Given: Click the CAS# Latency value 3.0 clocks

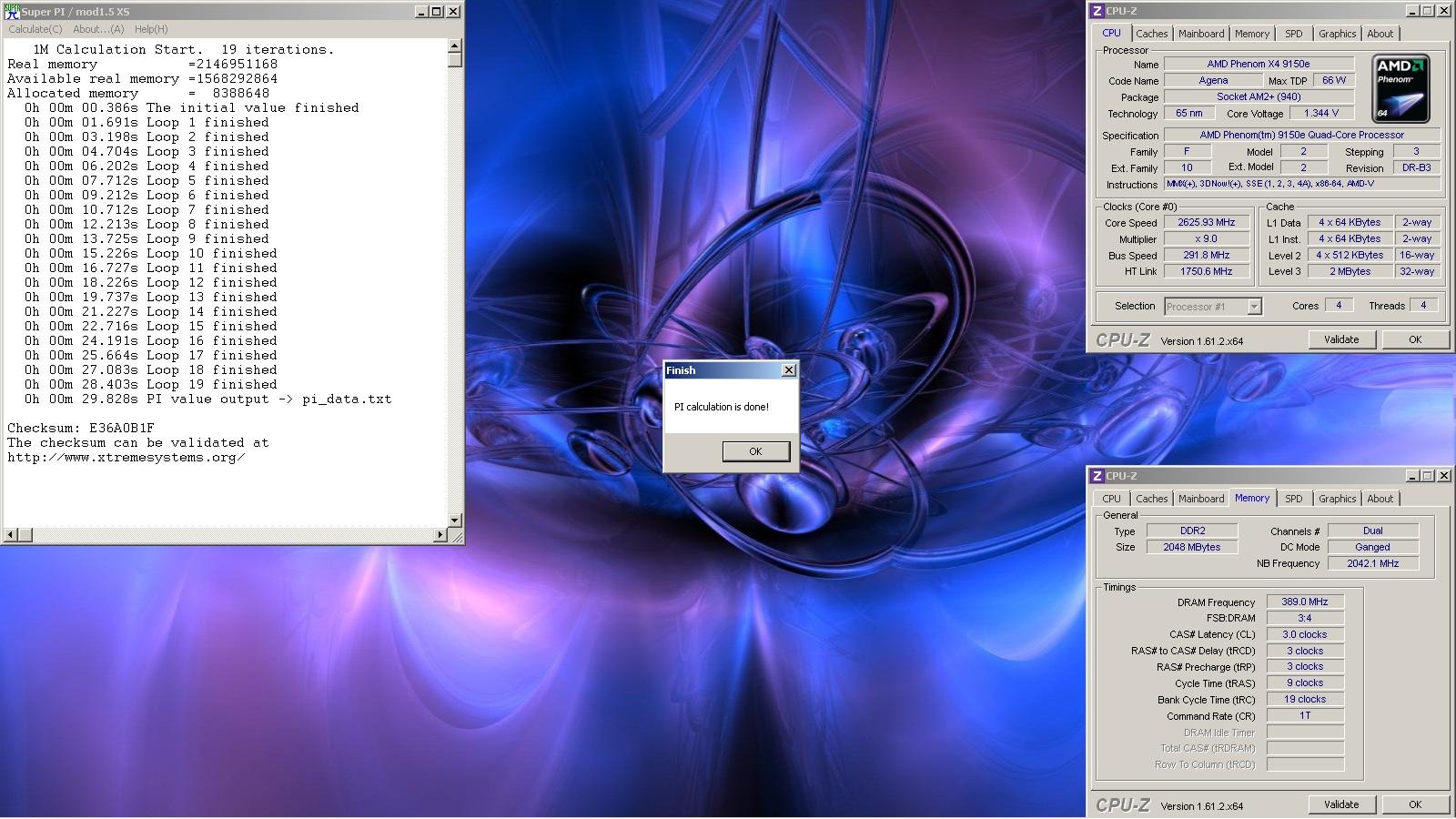Looking at the screenshot, I should 1305,634.
